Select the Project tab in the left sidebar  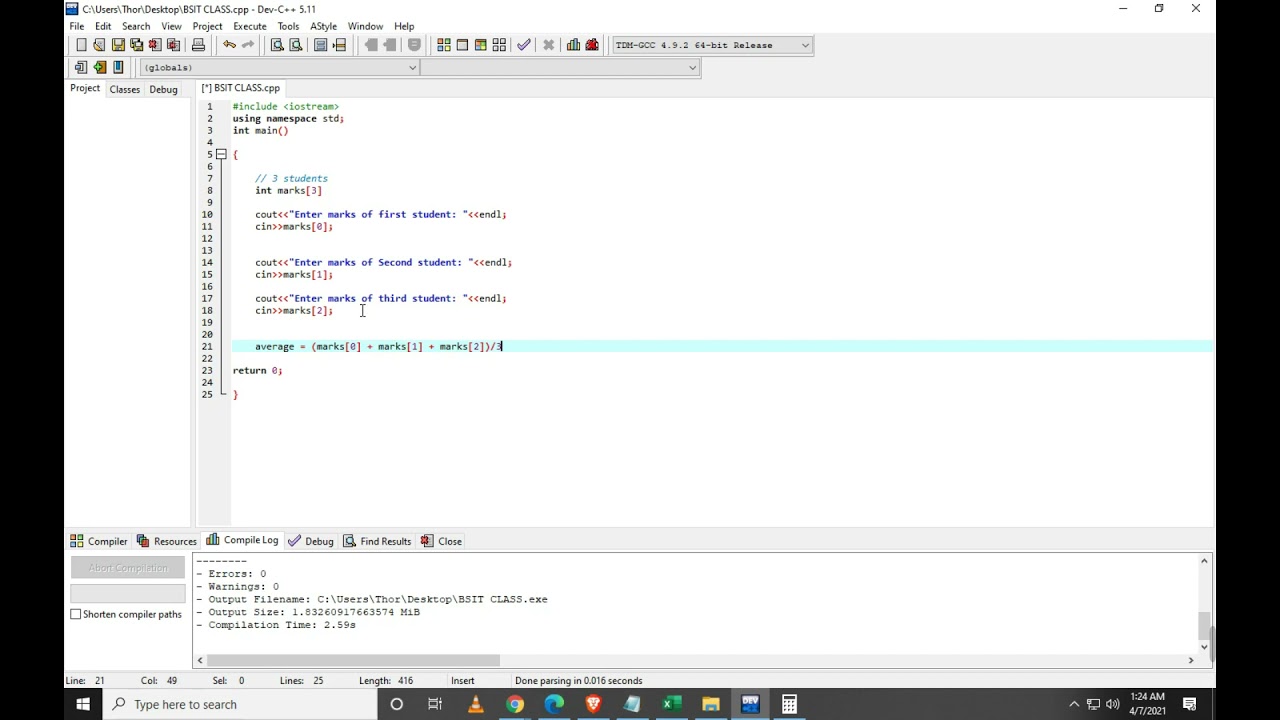click(x=85, y=88)
